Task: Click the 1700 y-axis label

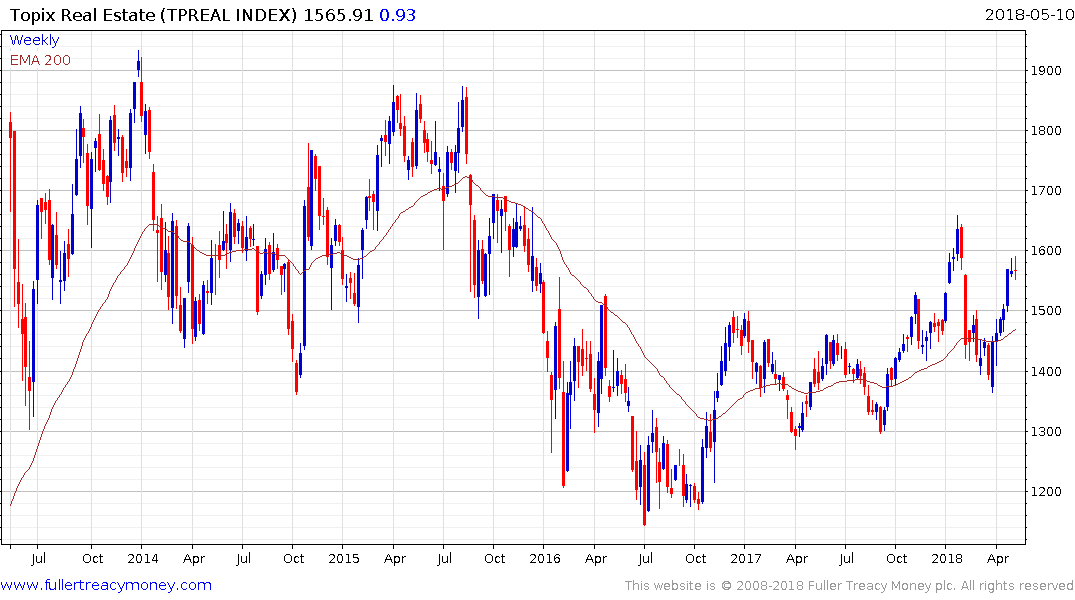Action: tap(1046, 191)
